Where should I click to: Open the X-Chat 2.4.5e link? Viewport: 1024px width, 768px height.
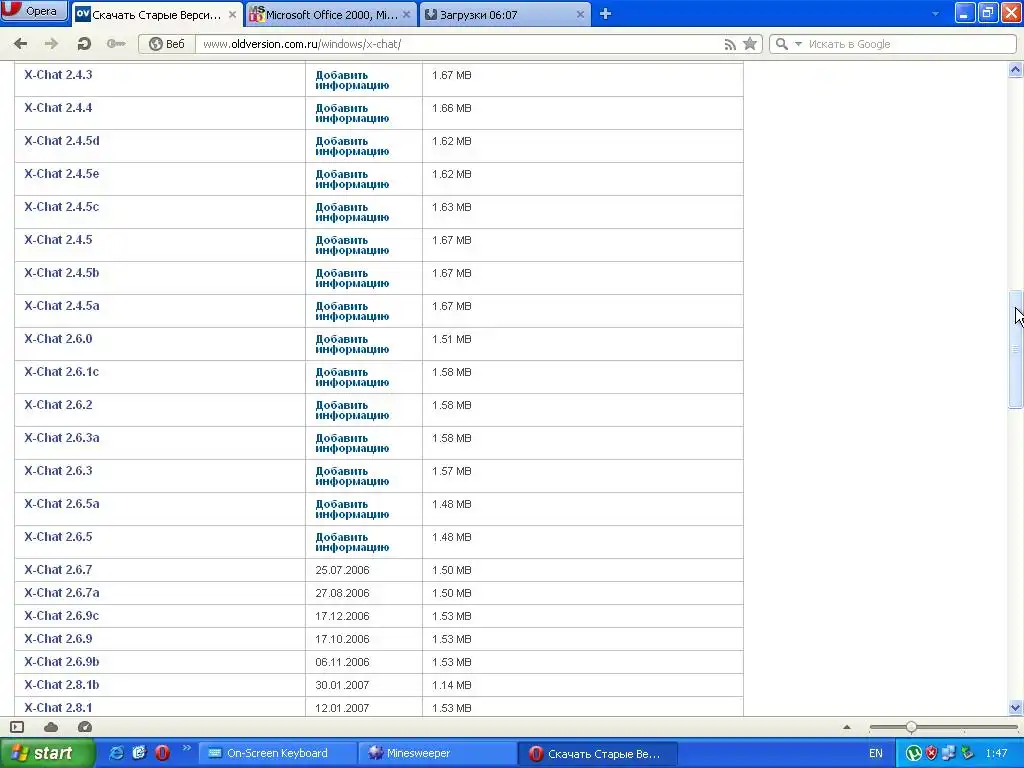click(x=62, y=173)
